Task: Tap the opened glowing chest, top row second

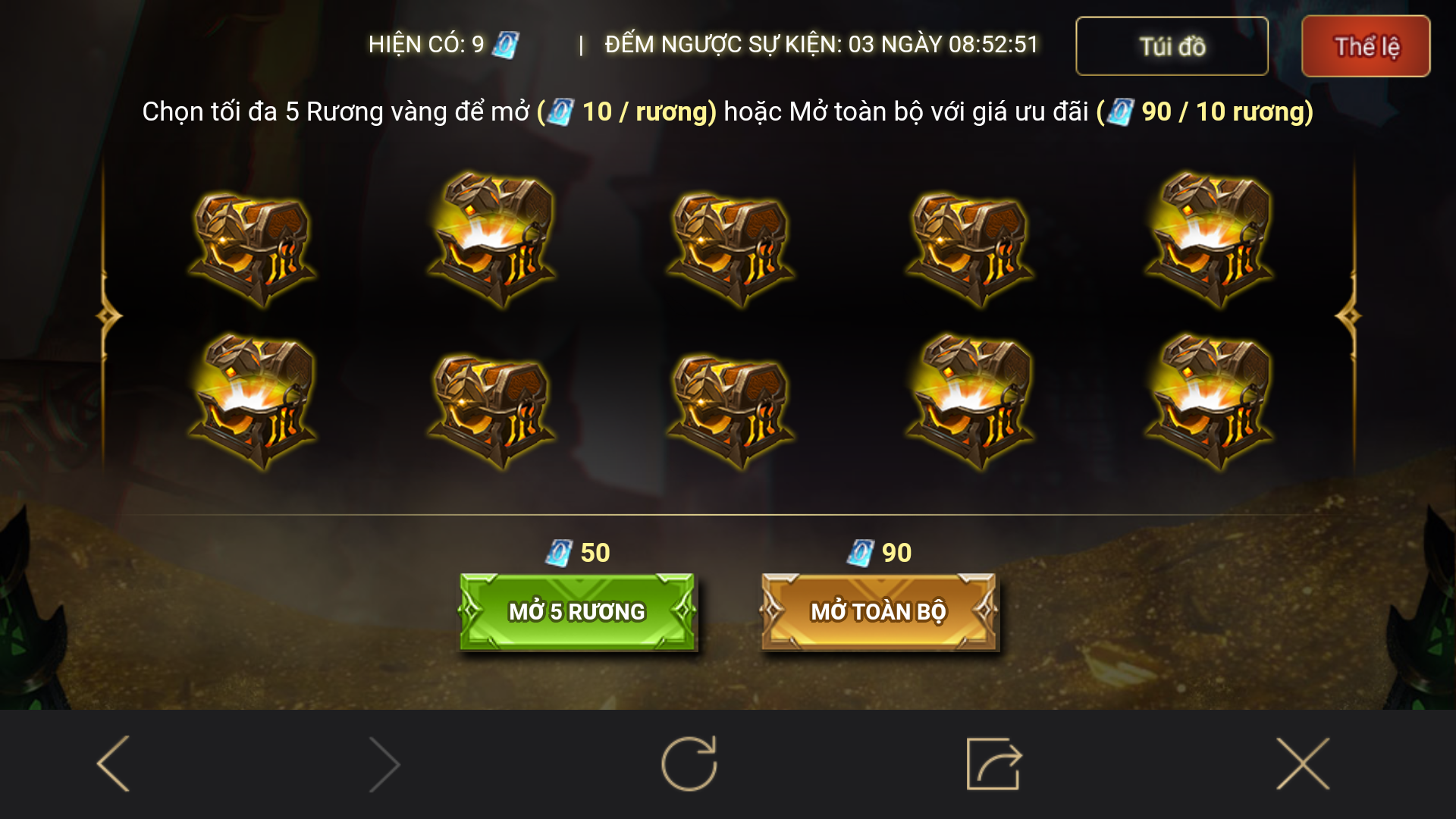Action: [x=491, y=240]
